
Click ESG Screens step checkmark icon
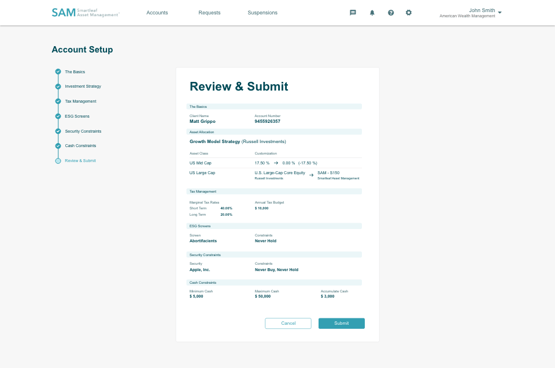tap(58, 116)
